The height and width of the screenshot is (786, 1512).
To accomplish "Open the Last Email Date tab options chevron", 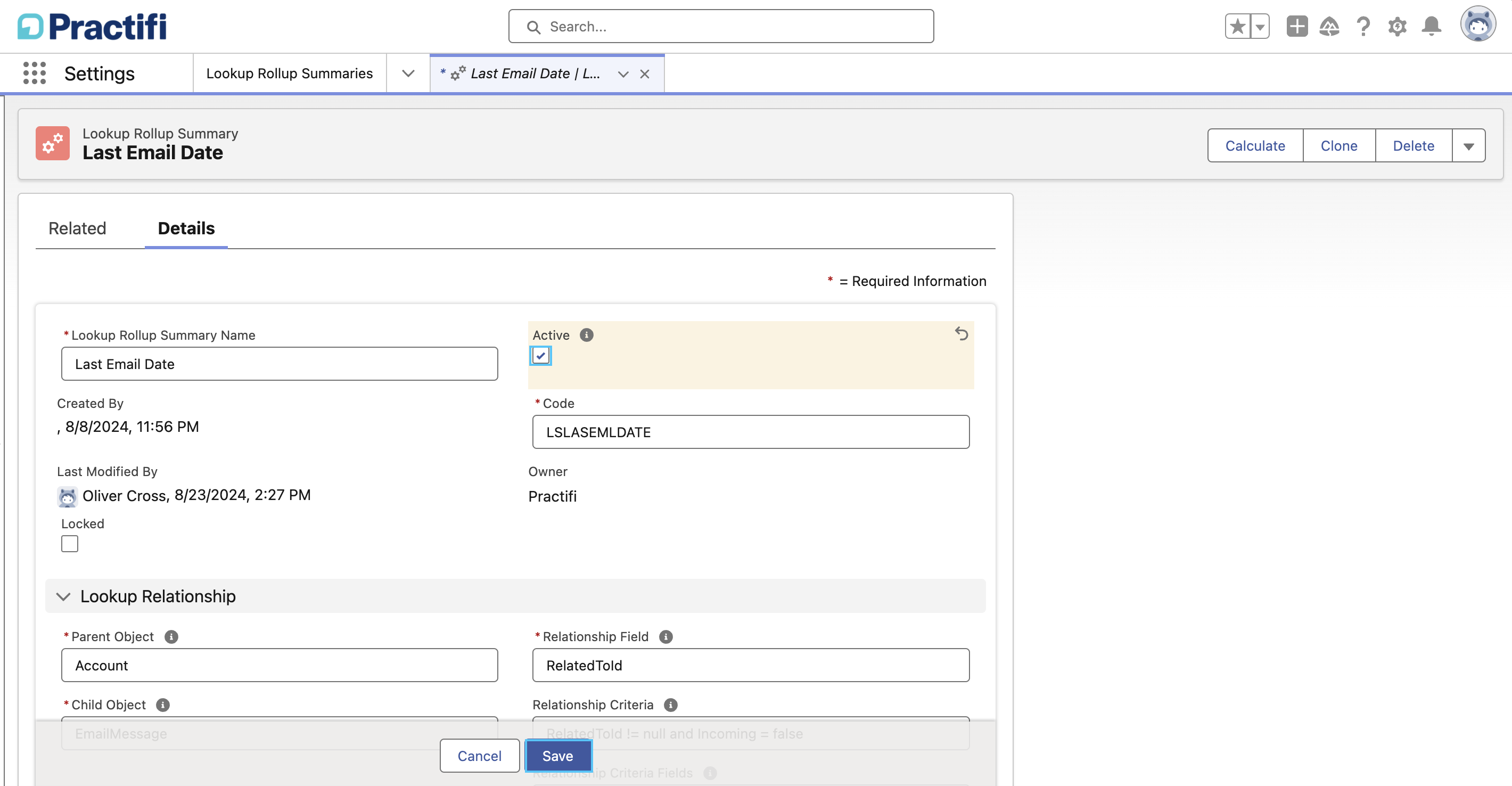I will click(623, 74).
